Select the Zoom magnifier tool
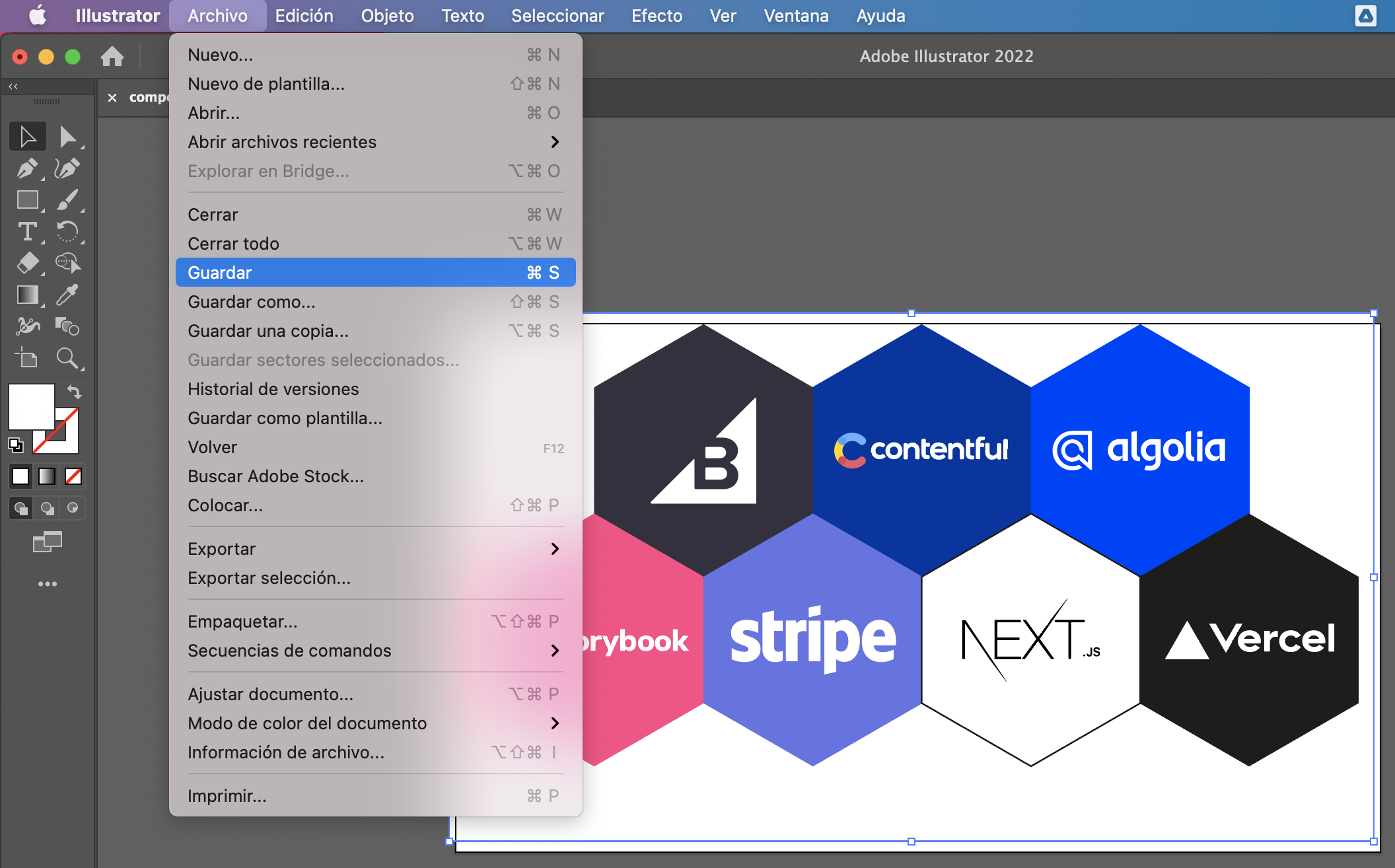Screen dimensions: 1395x868 [x=67, y=358]
